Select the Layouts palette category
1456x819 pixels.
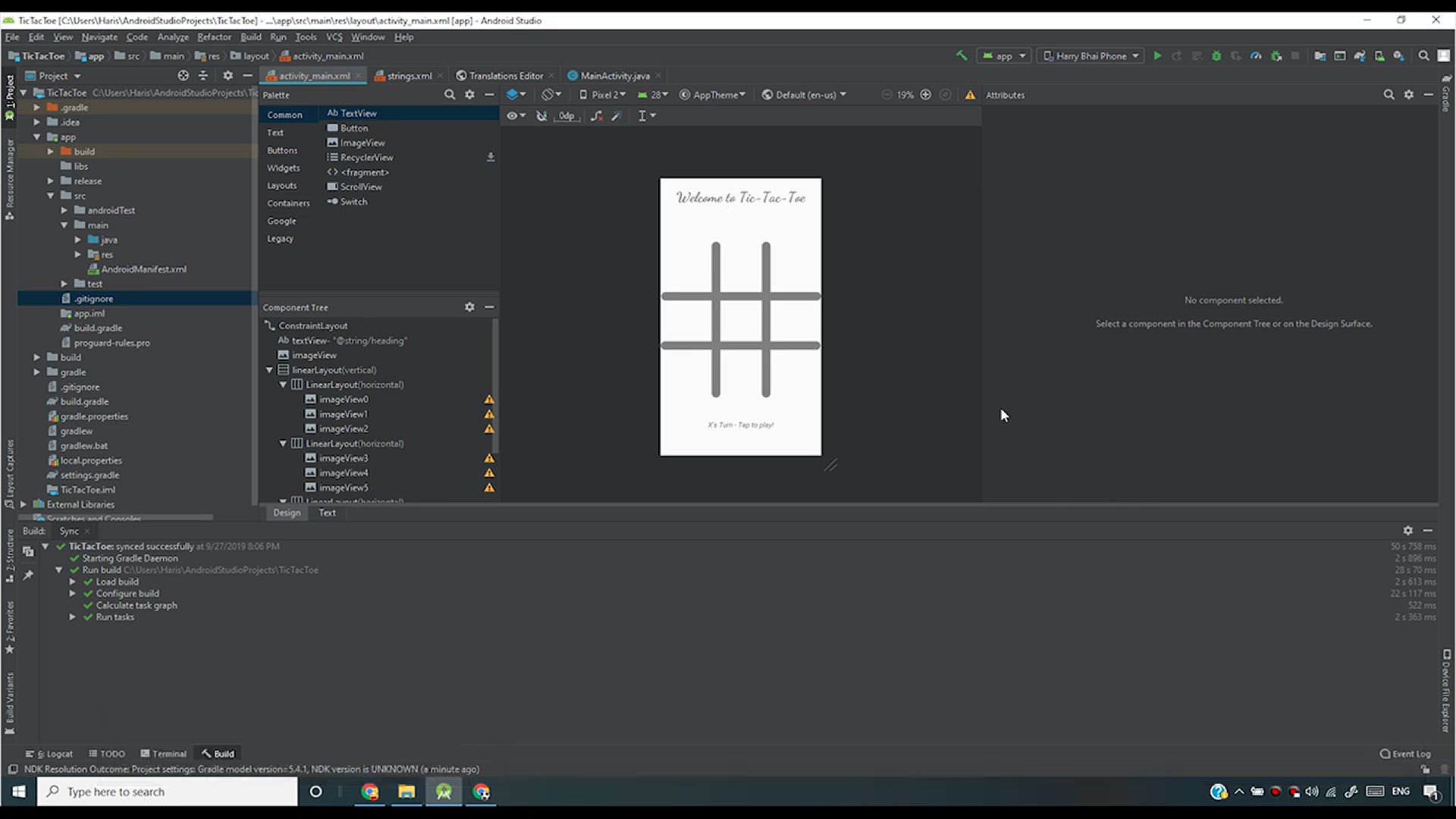[x=282, y=186]
